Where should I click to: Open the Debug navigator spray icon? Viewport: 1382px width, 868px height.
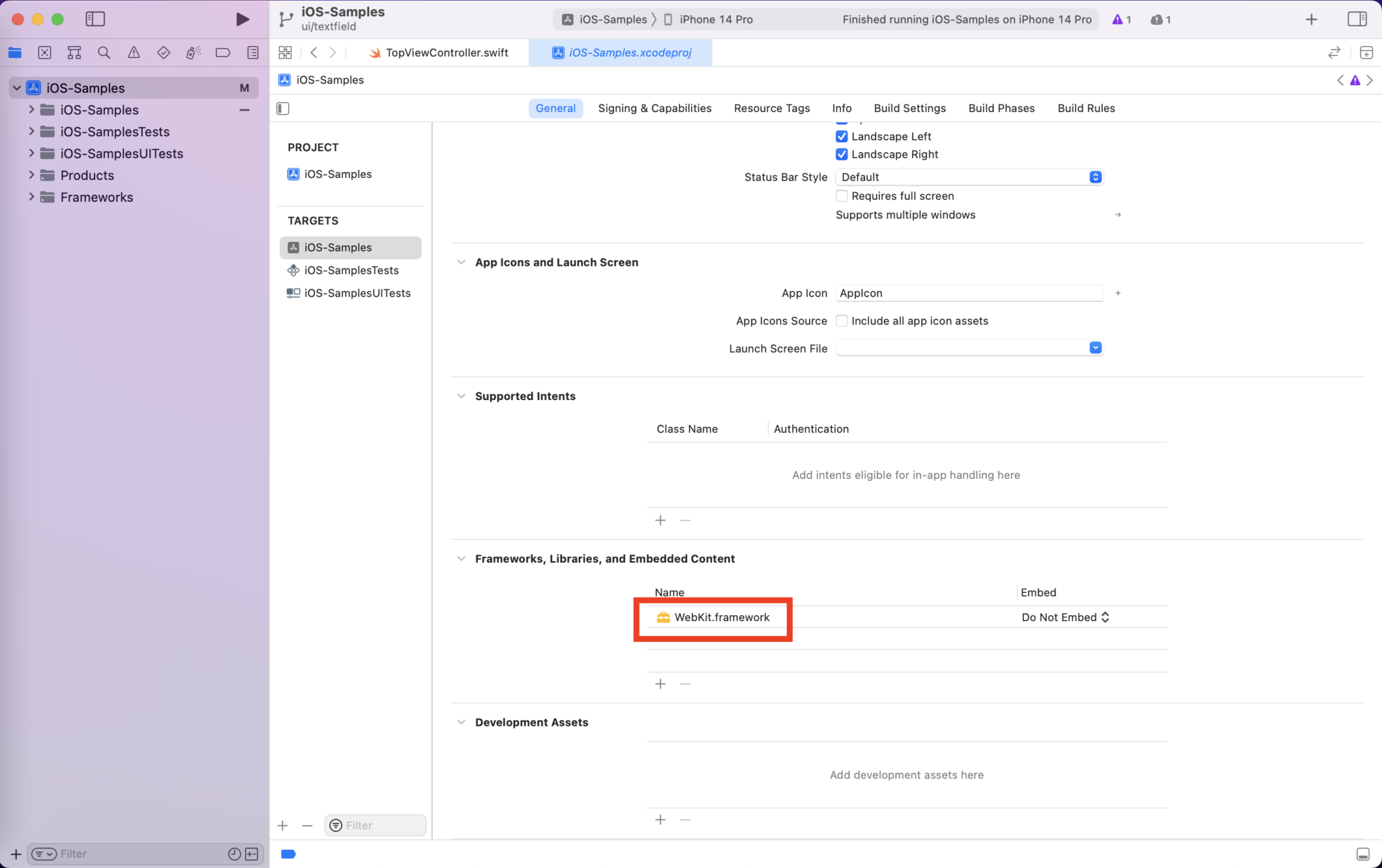pos(194,52)
